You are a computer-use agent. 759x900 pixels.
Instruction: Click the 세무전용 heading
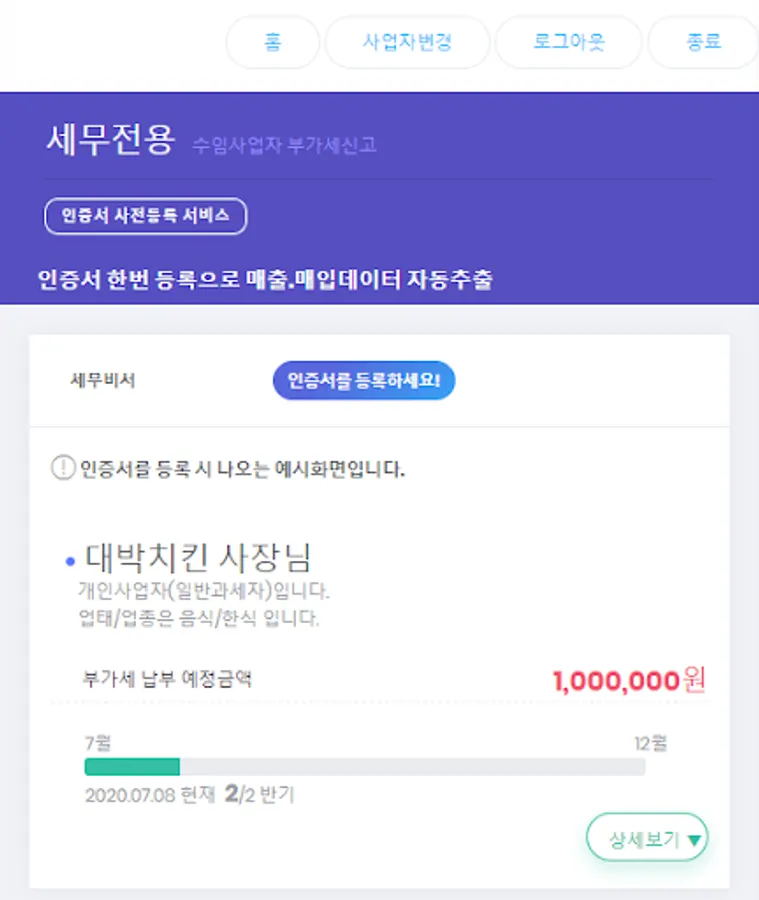111,139
